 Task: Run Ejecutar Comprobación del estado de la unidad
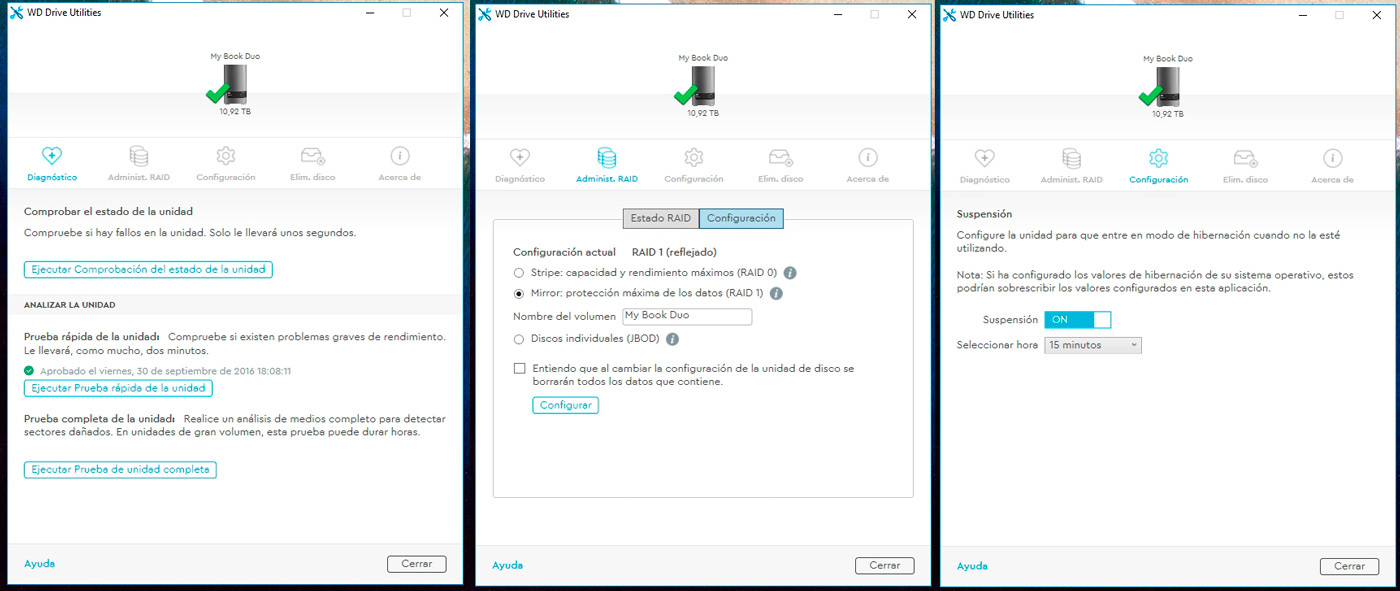pos(148,270)
